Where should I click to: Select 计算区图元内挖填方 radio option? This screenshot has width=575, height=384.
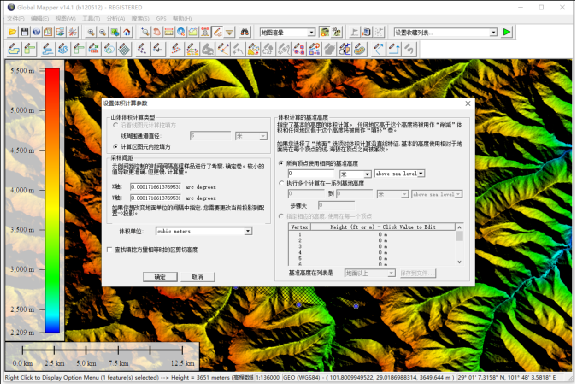[x=116, y=147]
